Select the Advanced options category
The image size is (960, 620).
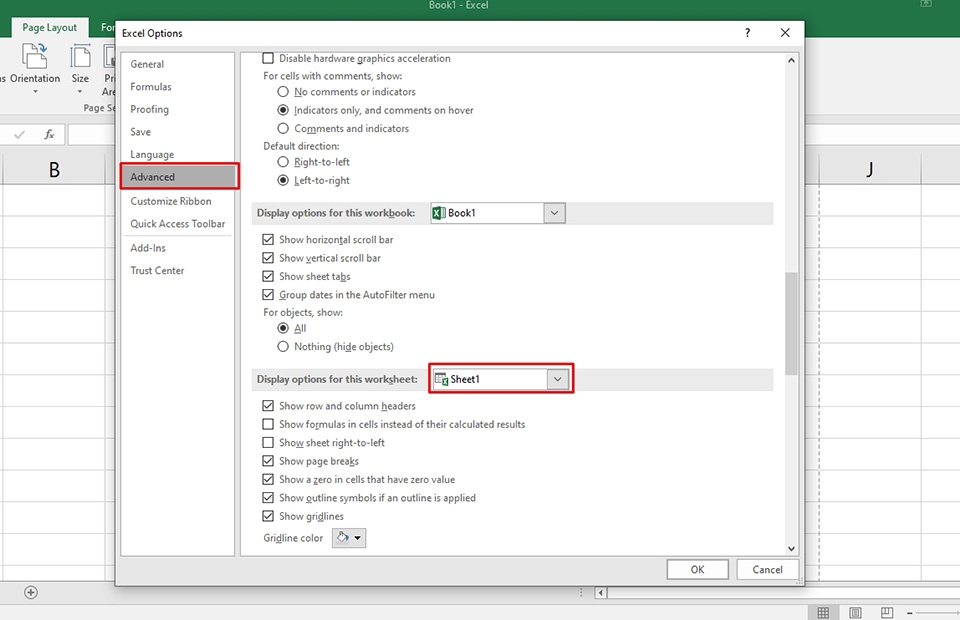click(179, 177)
